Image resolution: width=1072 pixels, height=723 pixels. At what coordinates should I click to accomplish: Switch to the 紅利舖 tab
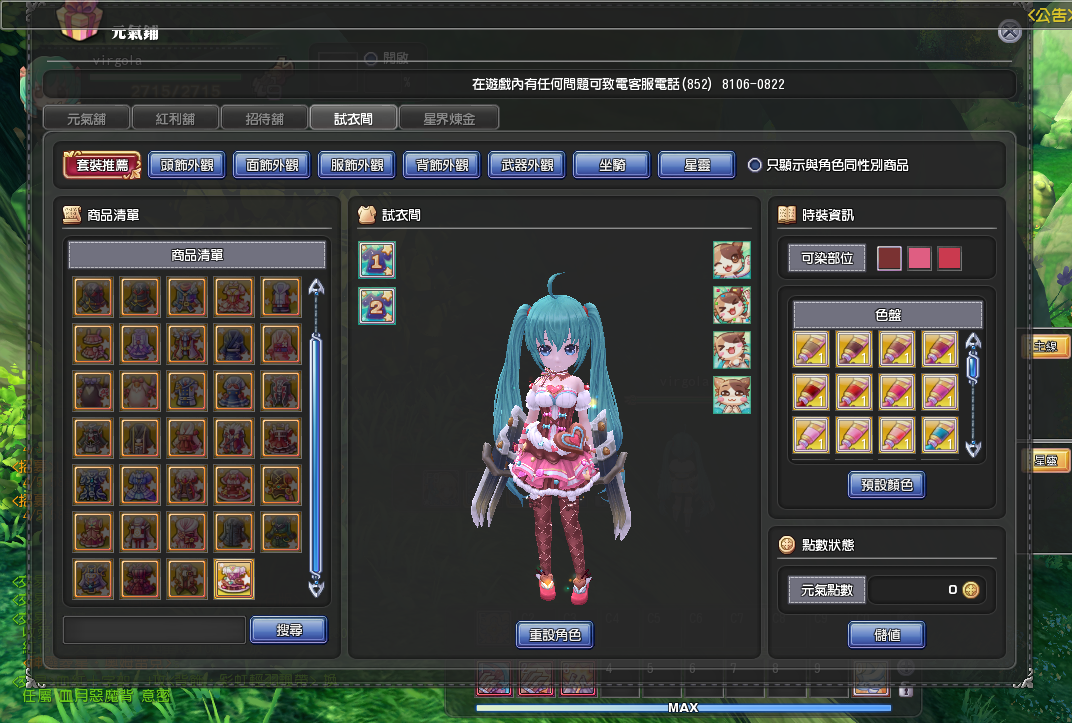[x=176, y=118]
